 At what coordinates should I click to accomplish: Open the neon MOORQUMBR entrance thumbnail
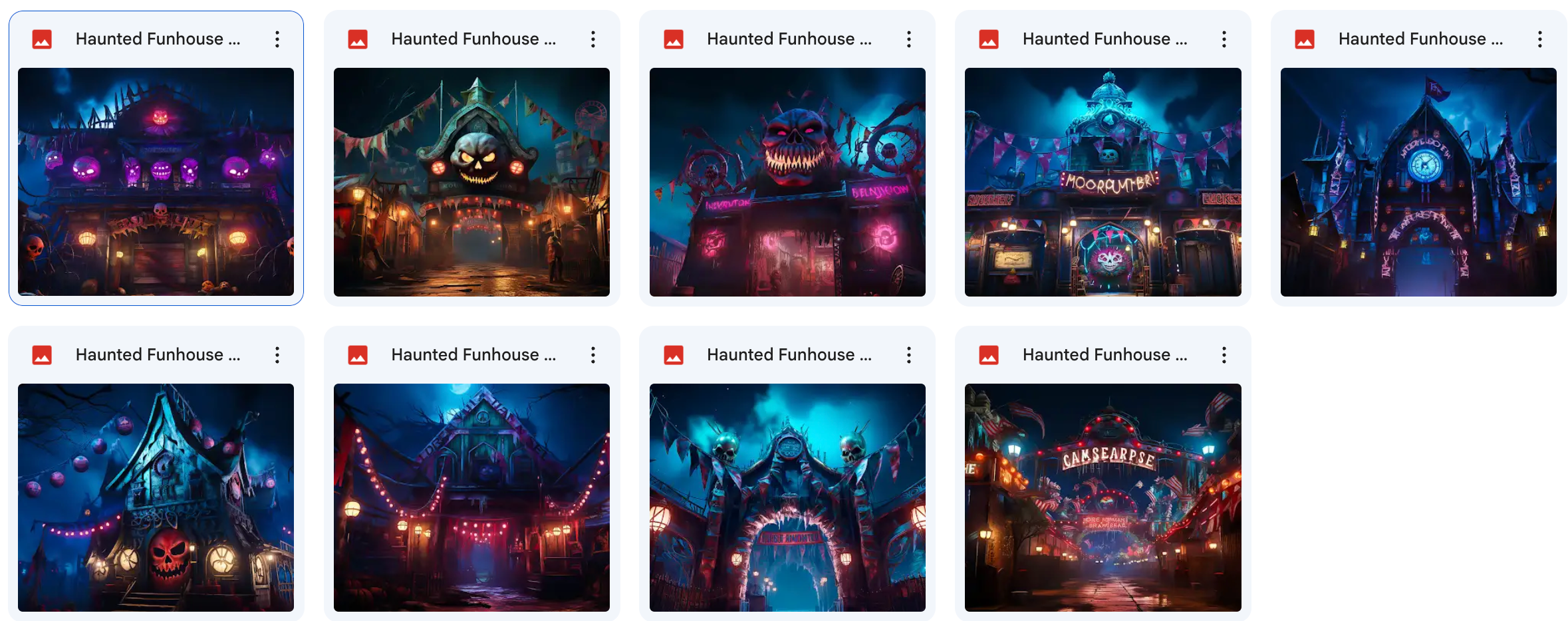[x=1103, y=181]
